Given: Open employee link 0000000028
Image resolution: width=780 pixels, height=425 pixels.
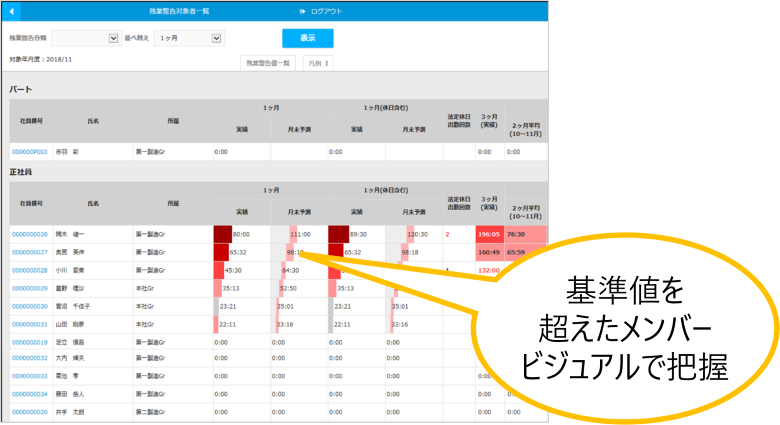Looking at the screenshot, I should 30,270.
